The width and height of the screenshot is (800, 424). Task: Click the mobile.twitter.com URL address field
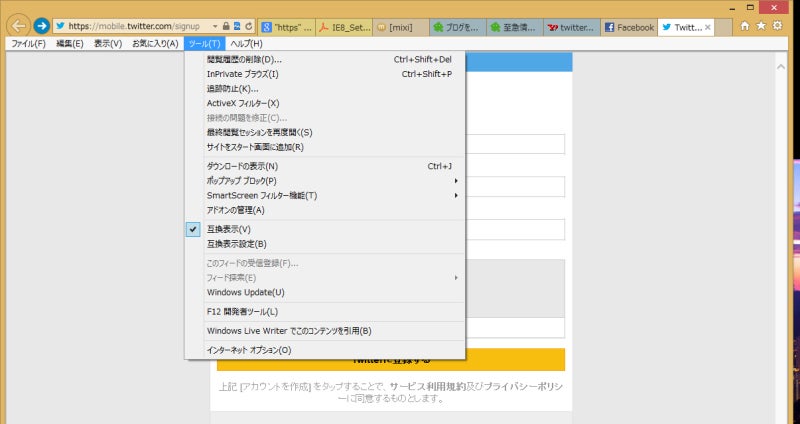(x=130, y=26)
